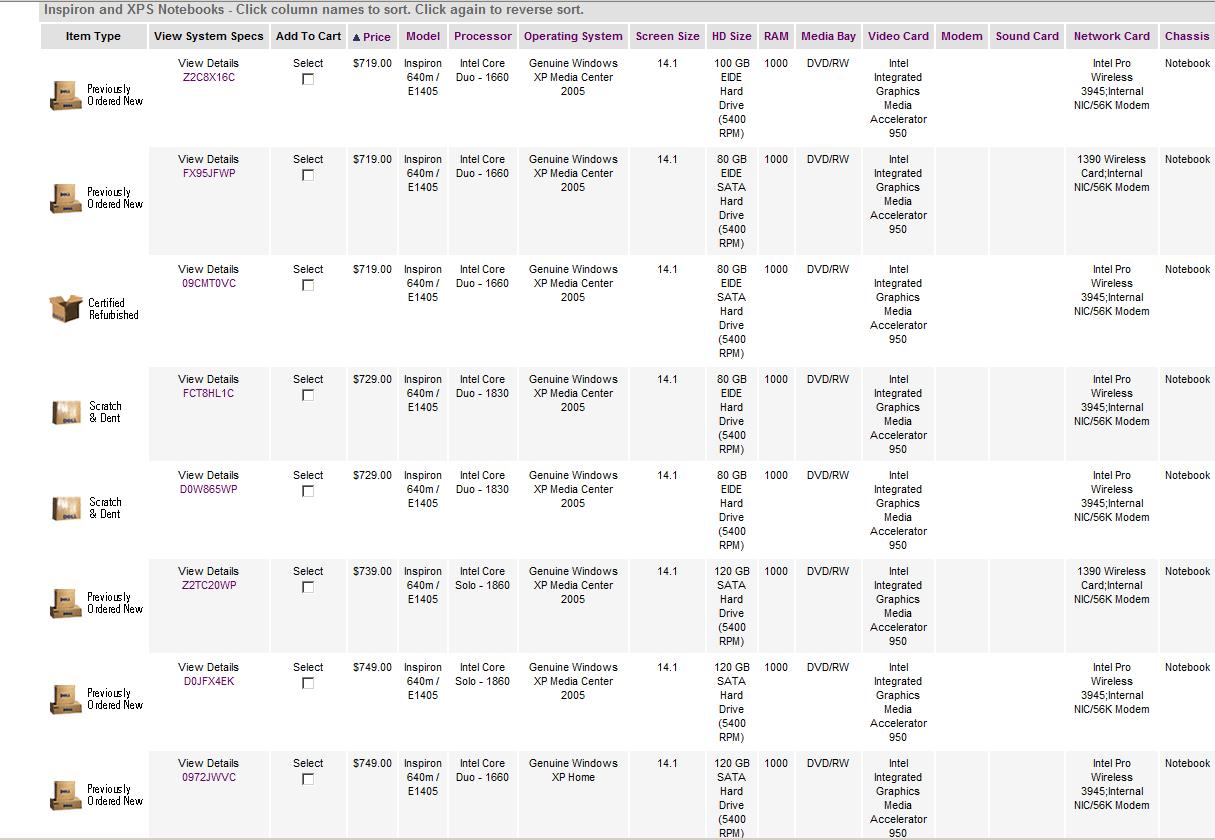Sort by the Screen Size column
The width and height of the screenshot is (1215, 840).
point(668,36)
